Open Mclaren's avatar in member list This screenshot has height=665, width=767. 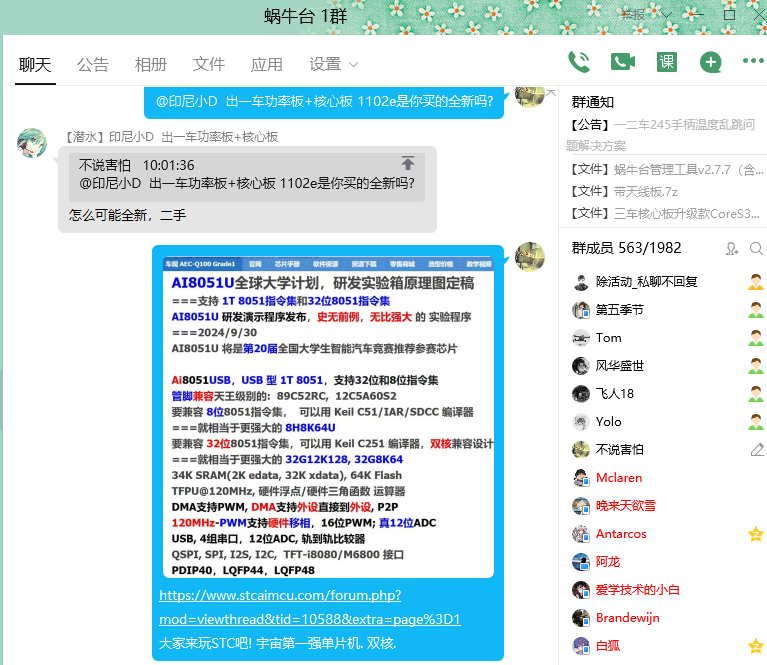581,478
